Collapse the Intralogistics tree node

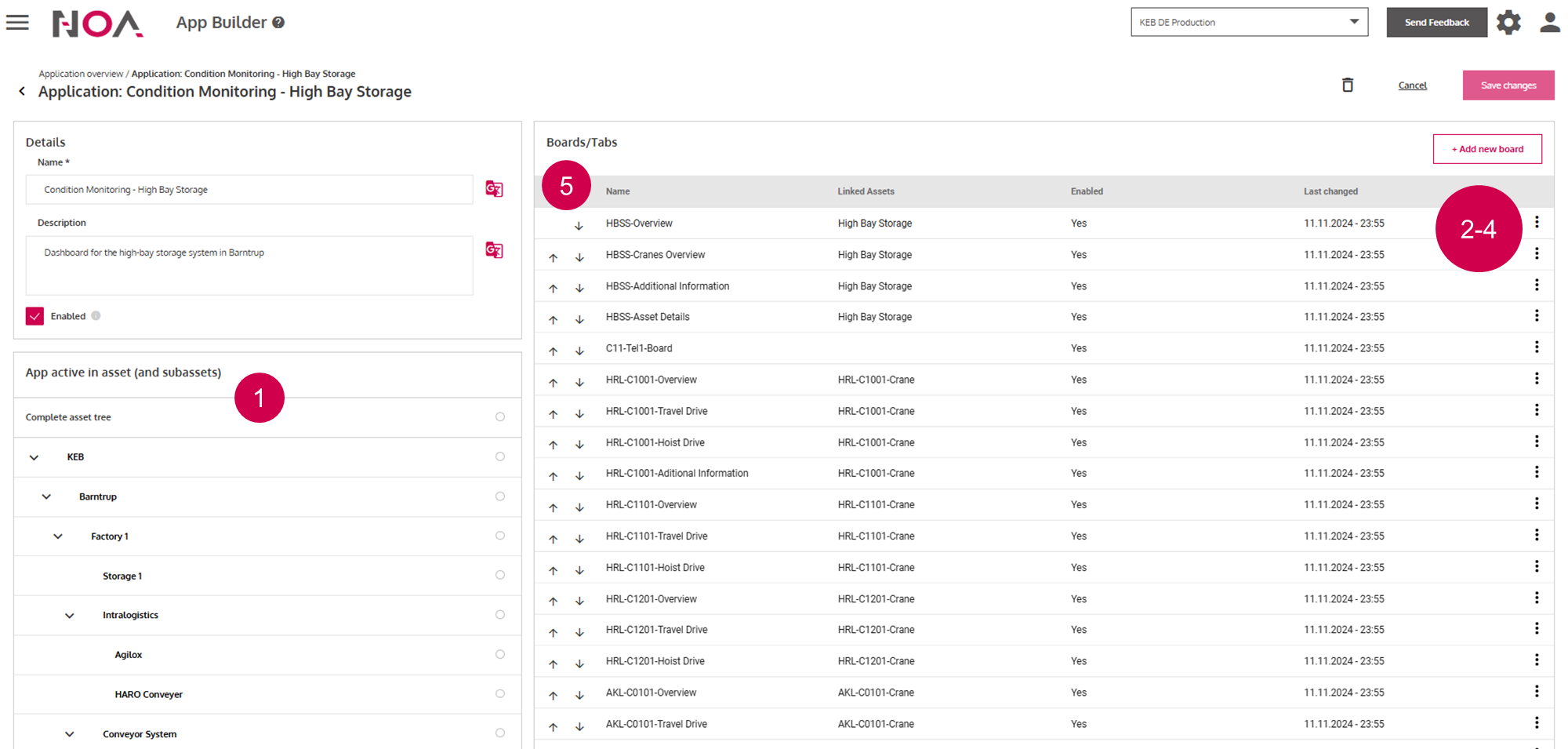coord(70,616)
